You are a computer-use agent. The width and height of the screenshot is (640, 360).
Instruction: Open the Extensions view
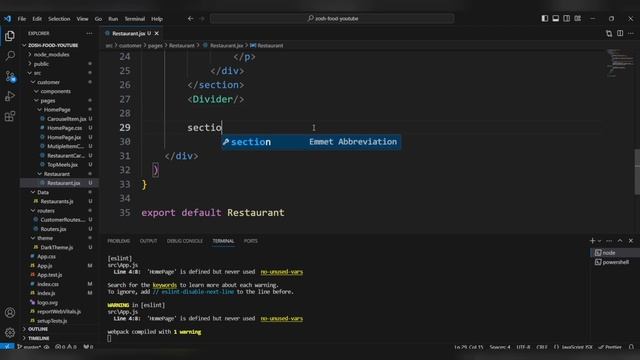tap(10, 116)
